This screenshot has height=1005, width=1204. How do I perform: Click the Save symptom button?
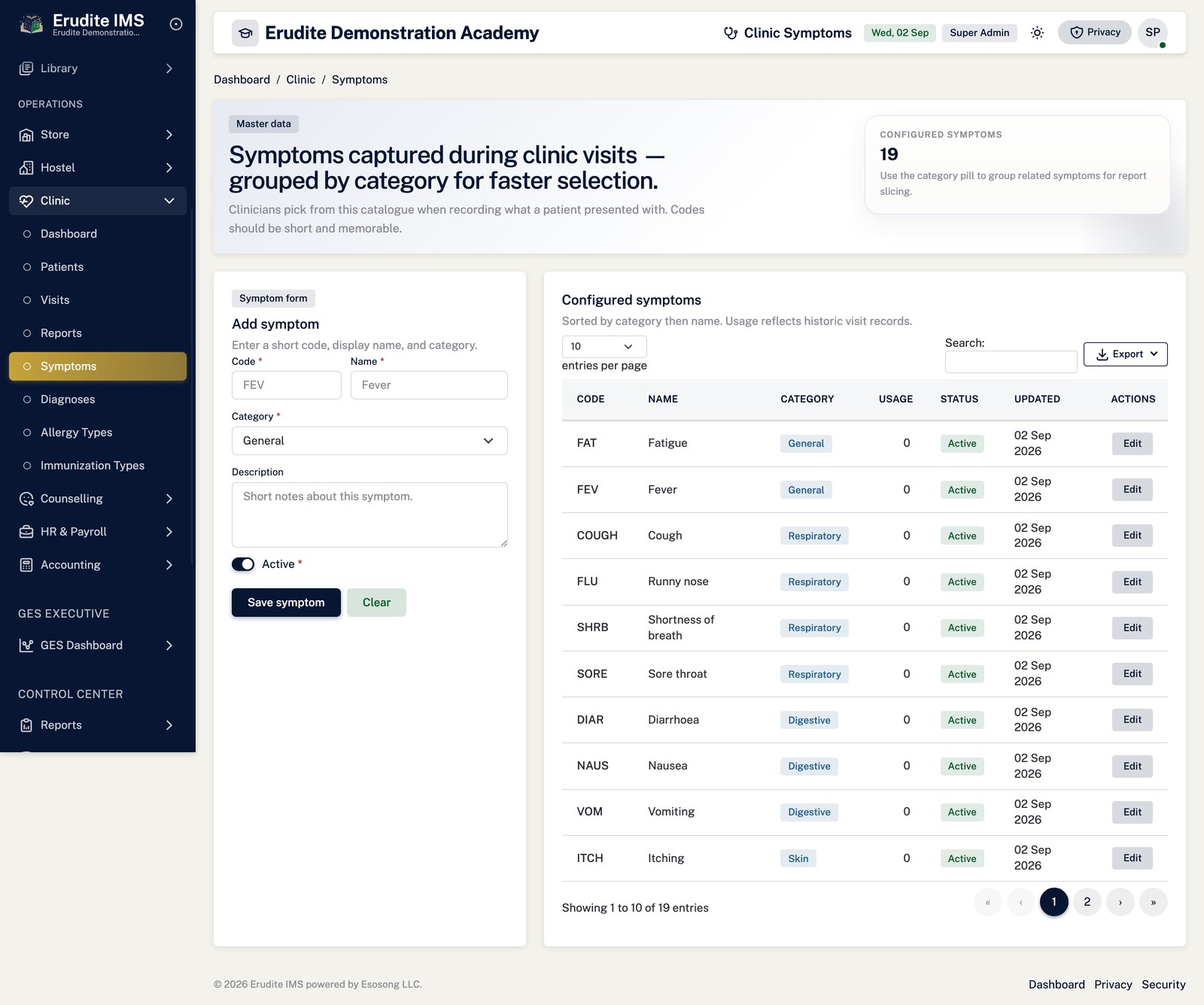pos(286,603)
